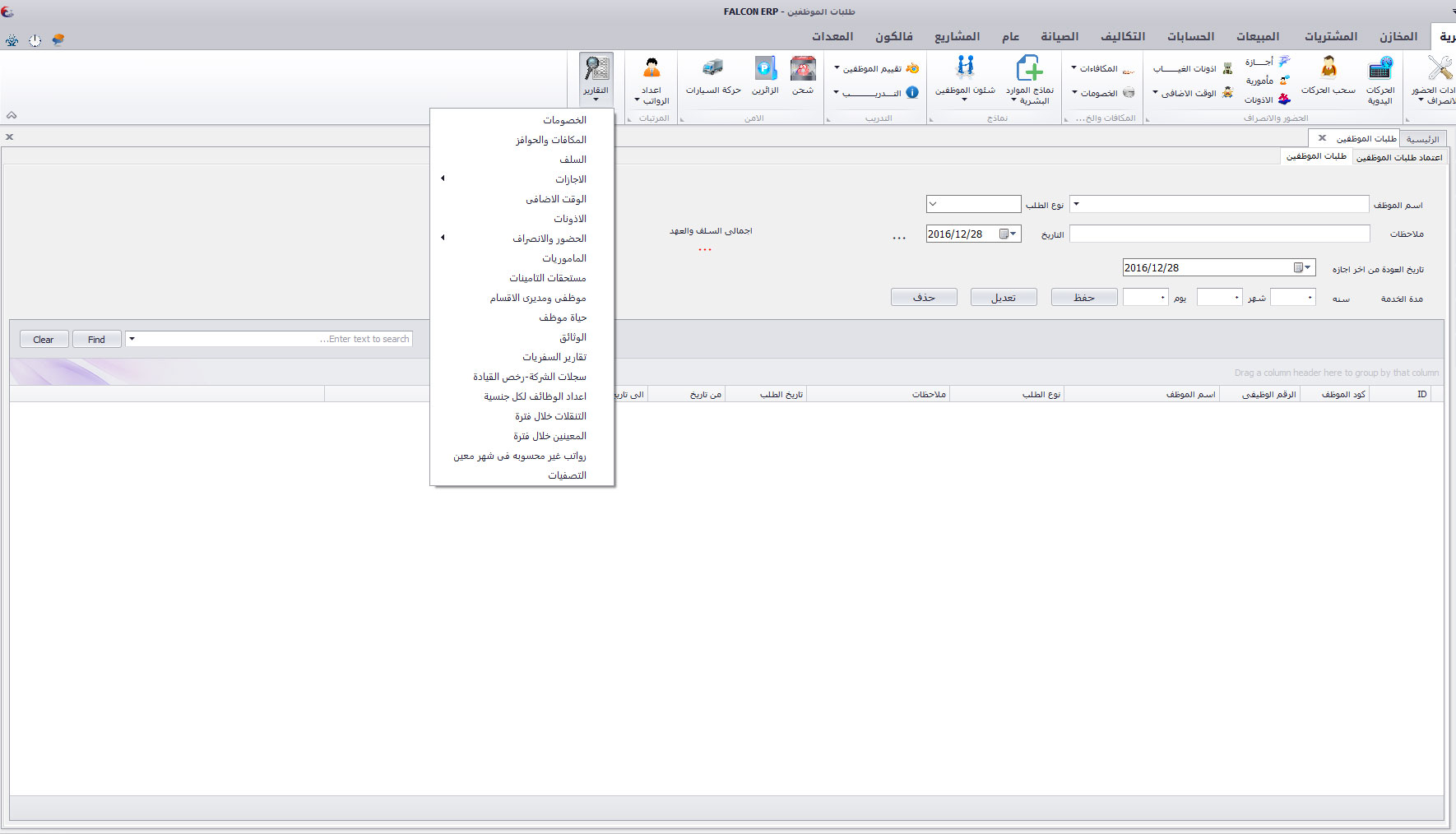Click the Find button
This screenshot has width=1456, height=834.
pos(96,340)
